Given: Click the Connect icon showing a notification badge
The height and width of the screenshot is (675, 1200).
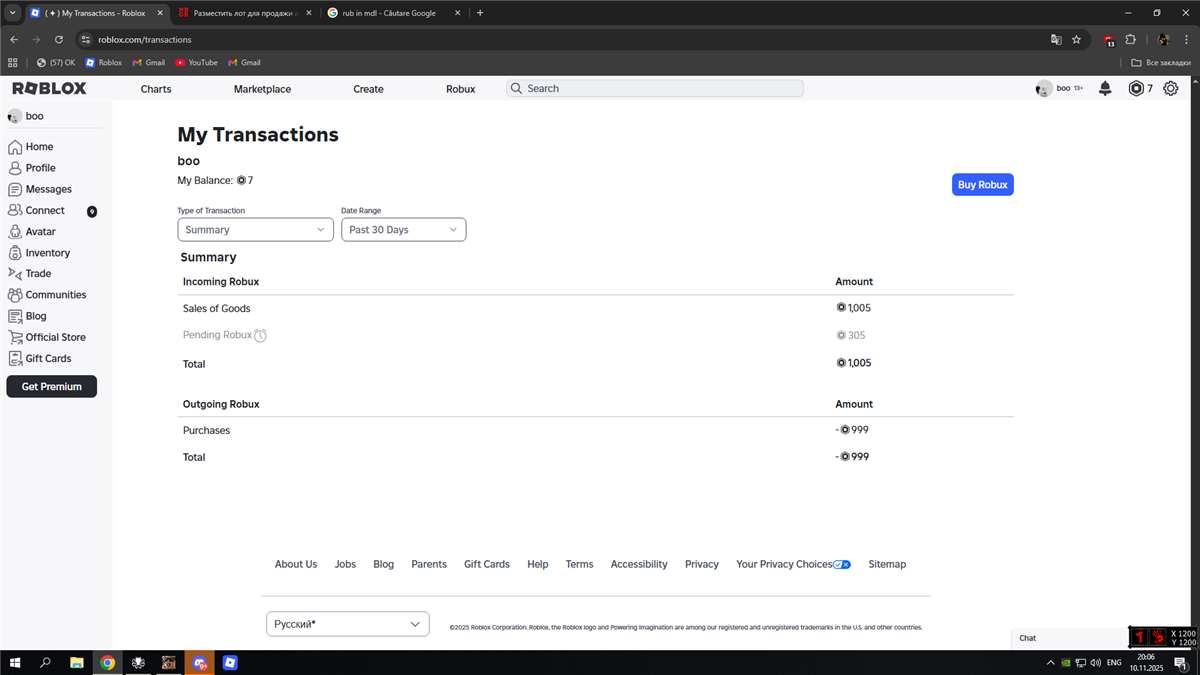Looking at the screenshot, I should coord(14,210).
